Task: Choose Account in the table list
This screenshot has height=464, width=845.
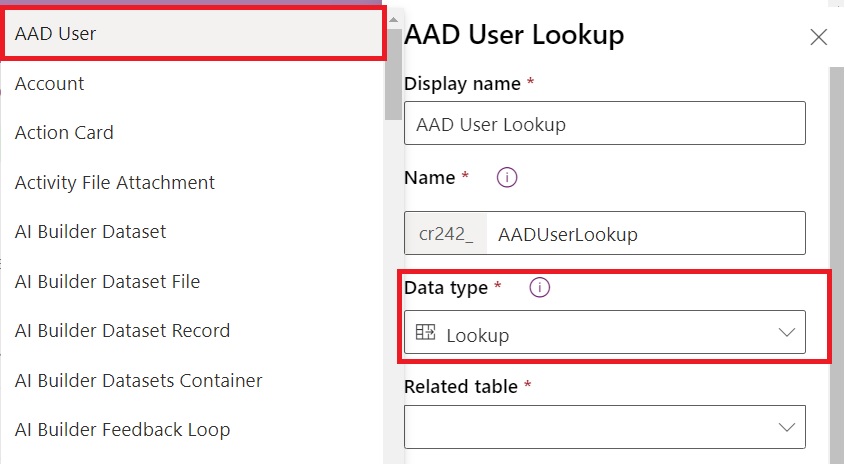Action: [x=190, y=84]
